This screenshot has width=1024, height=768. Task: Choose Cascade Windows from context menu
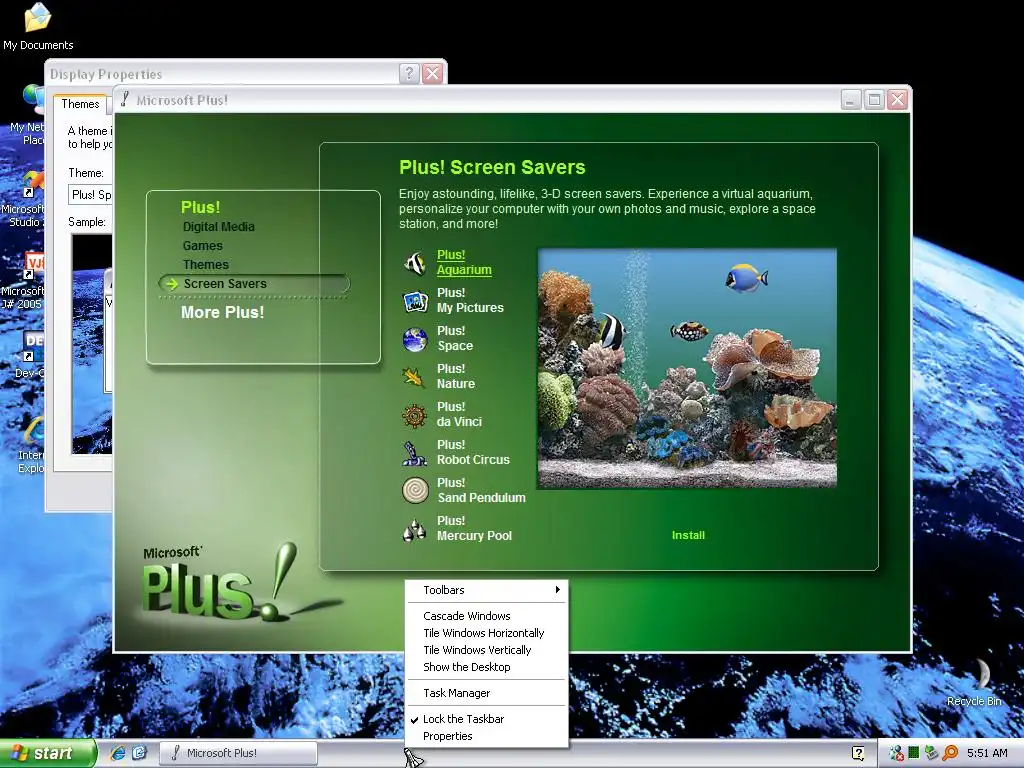pos(487,616)
